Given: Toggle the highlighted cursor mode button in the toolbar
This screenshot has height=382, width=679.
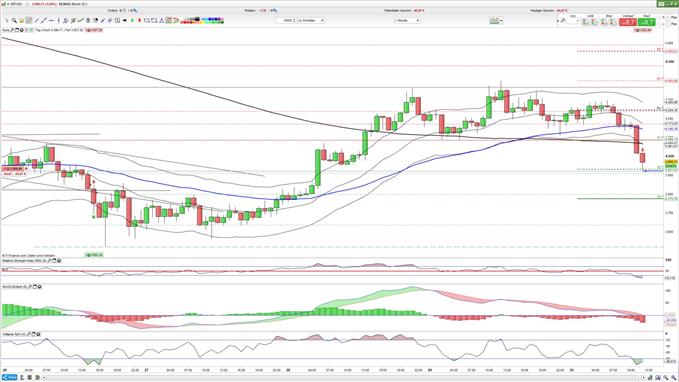Looking at the screenshot, I should (29, 20).
